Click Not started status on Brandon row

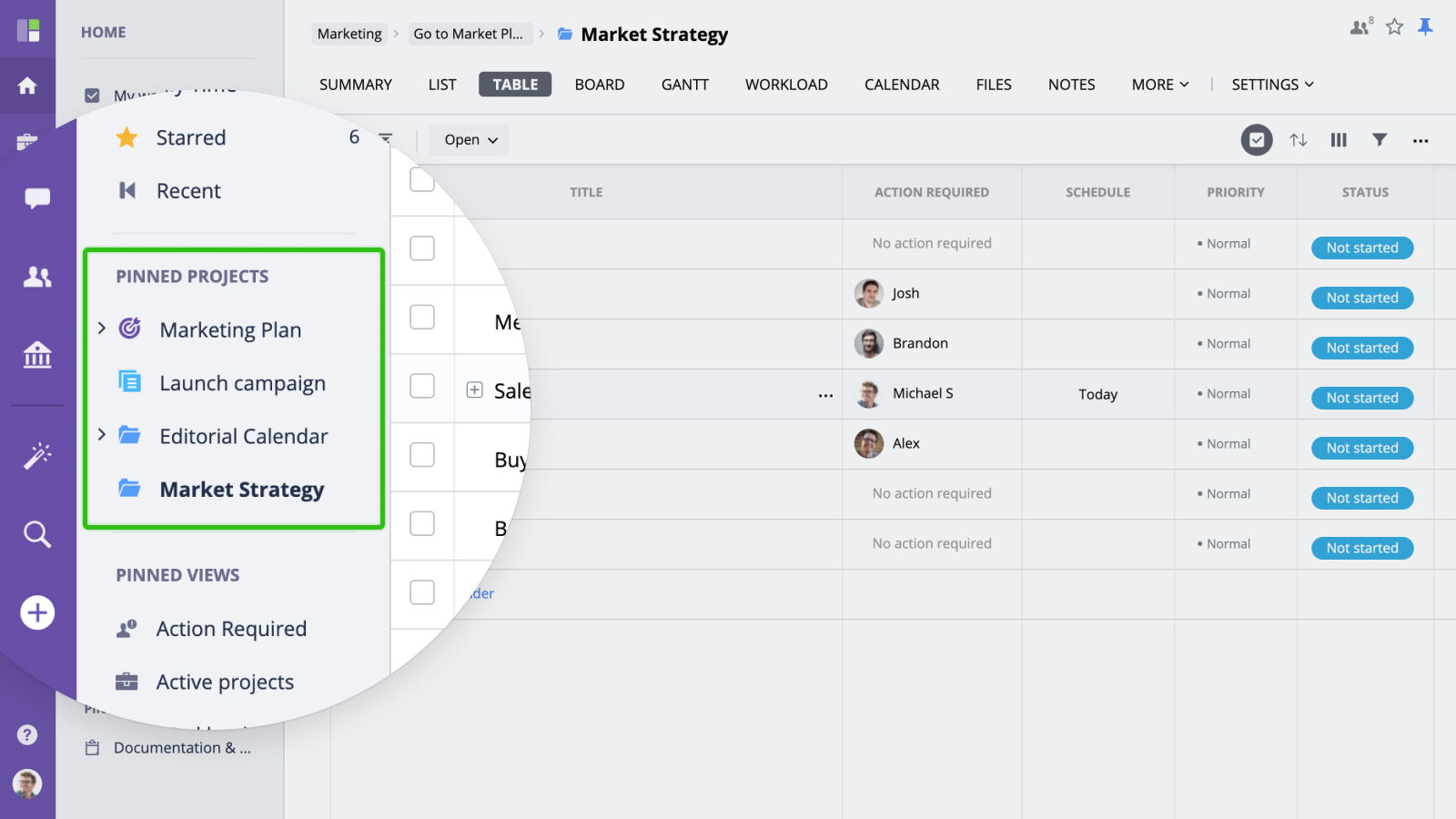tap(1362, 348)
